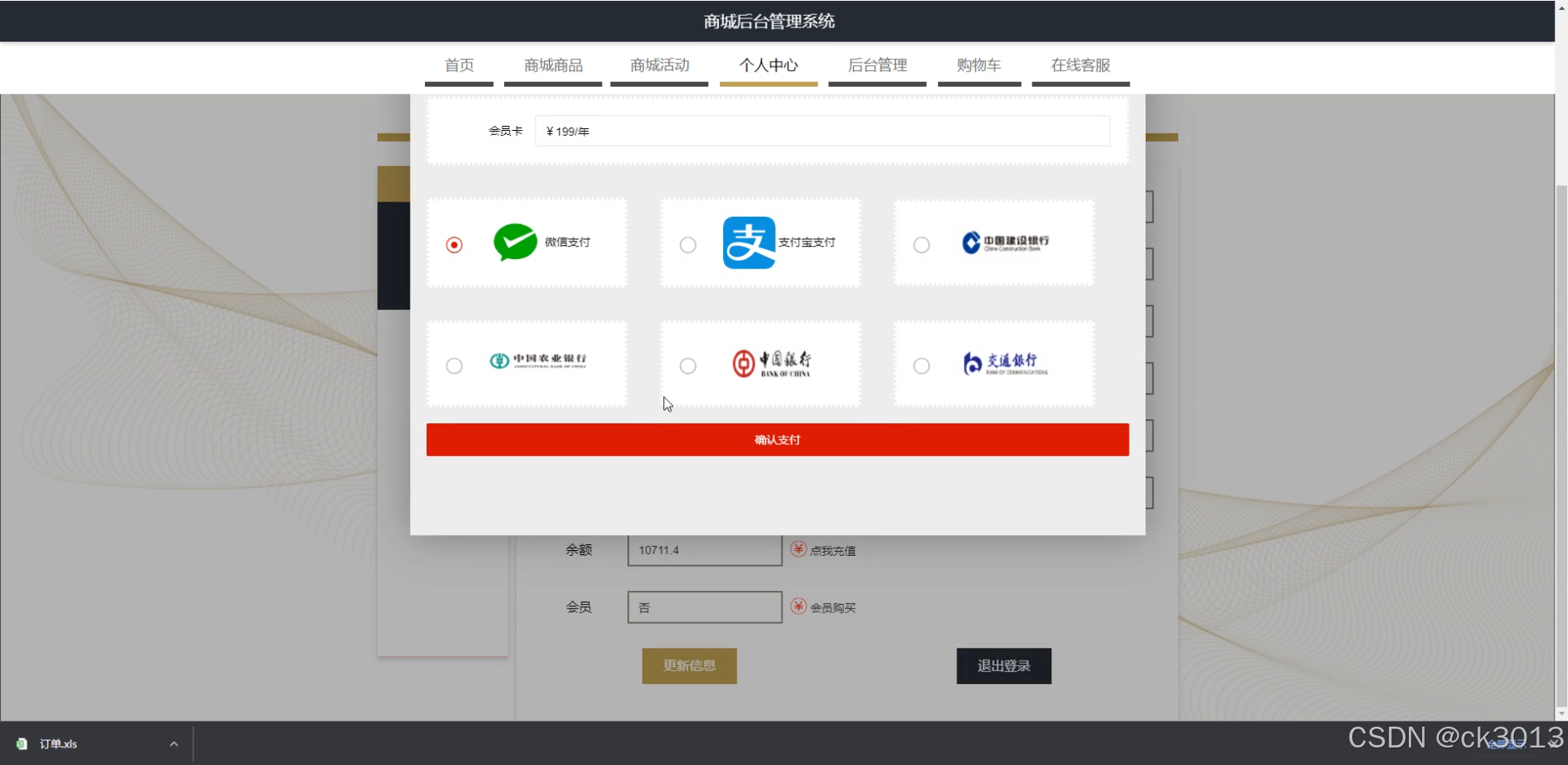Image resolution: width=1568 pixels, height=765 pixels.
Task: Click the Bank of Communications logo
Action: pos(1005,363)
